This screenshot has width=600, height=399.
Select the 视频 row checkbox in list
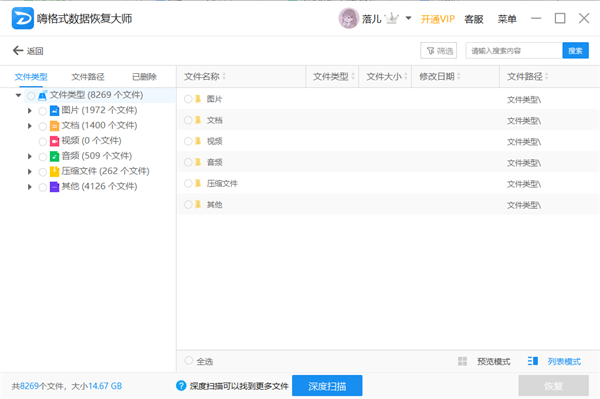pos(188,141)
